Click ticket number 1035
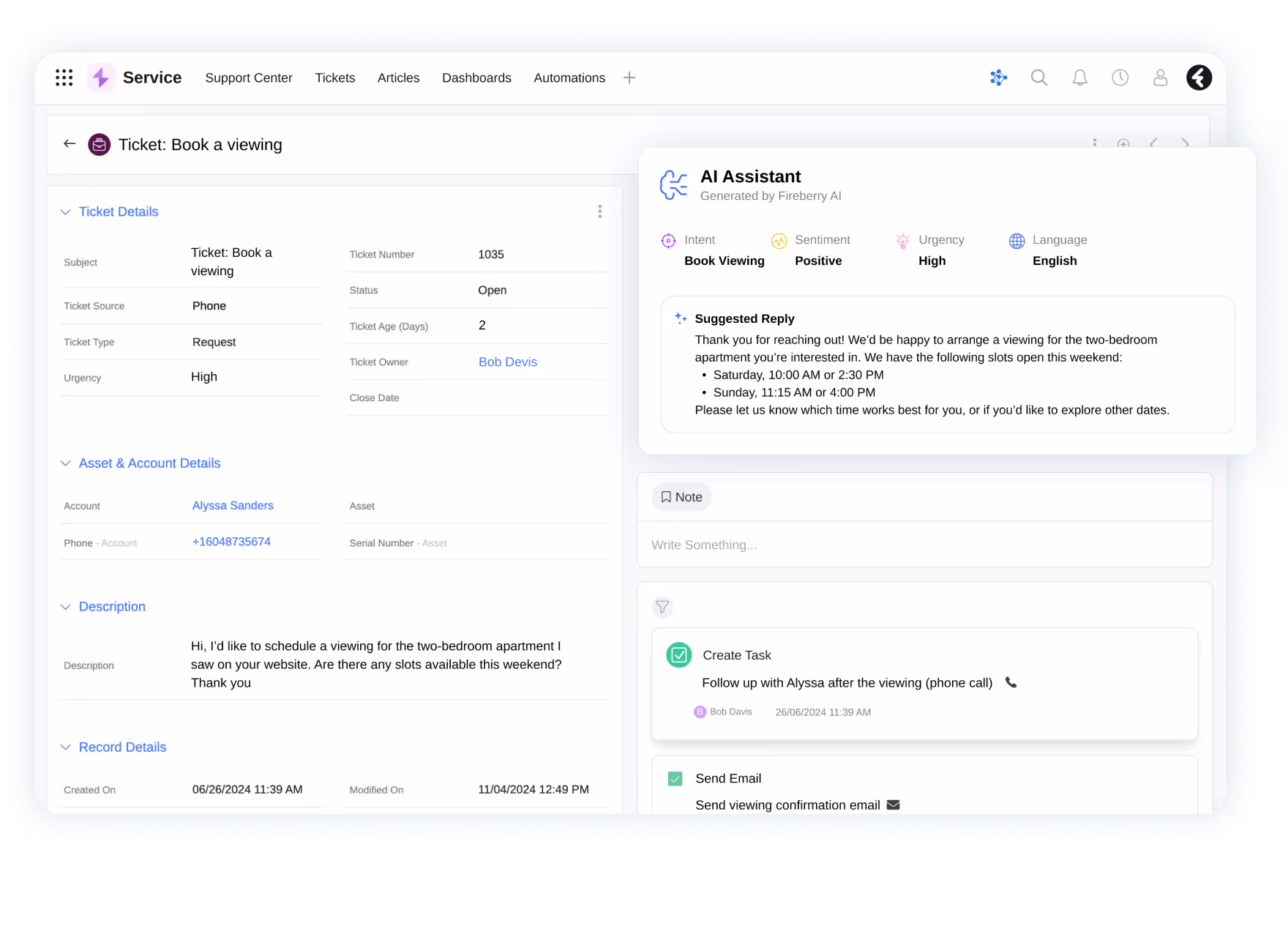Image resolution: width=1288 pixels, height=937 pixels. tap(491, 254)
